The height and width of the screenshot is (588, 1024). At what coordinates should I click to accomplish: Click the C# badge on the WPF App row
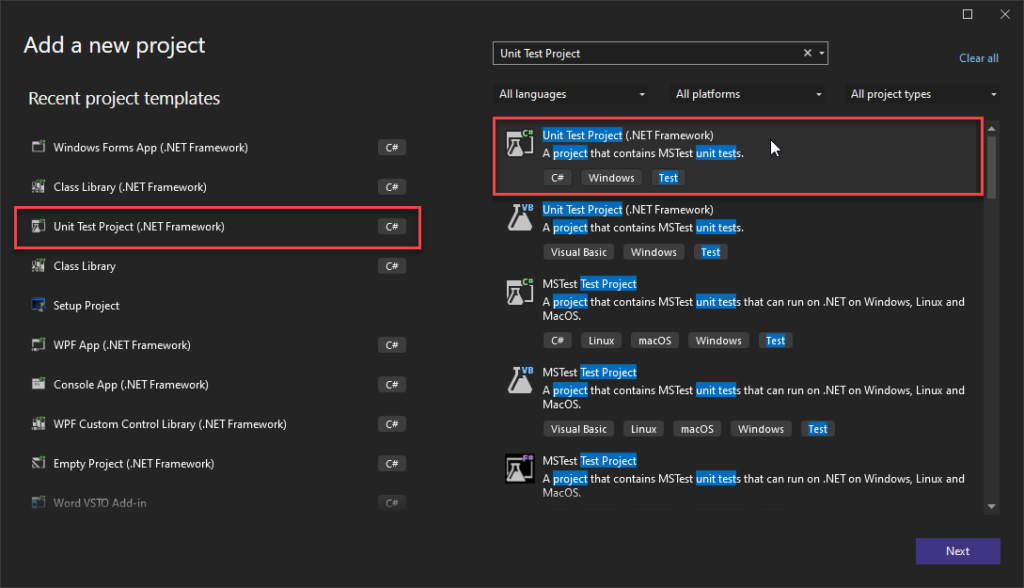(392, 345)
